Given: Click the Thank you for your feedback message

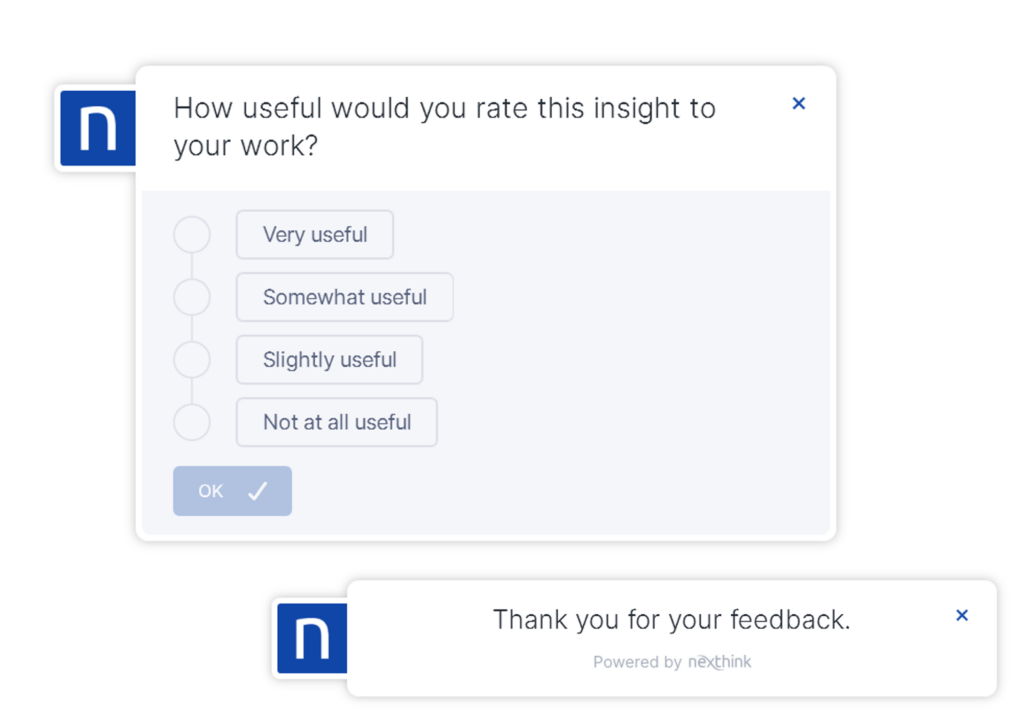Looking at the screenshot, I should pos(672,619).
